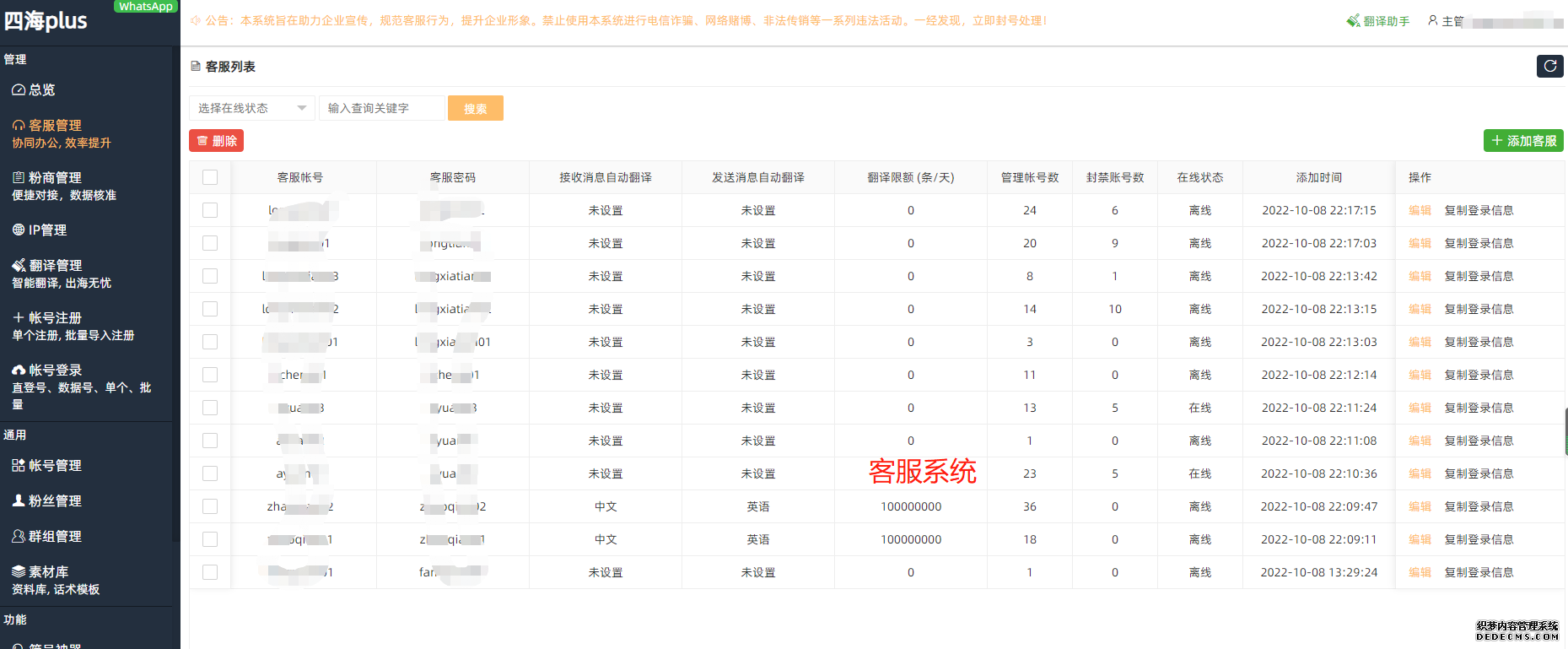1568x649 pixels.
Task: Click the user icon beside 主管
Action: (x=1432, y=20)
